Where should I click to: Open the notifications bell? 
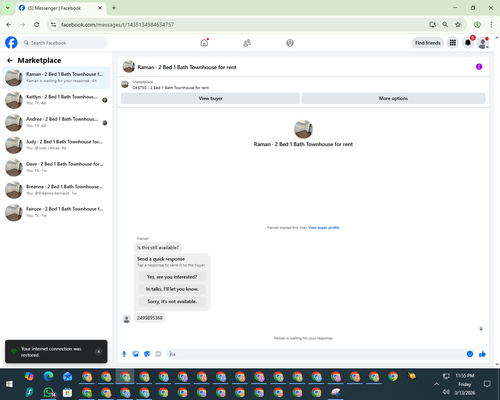click(x=468, y=43)
